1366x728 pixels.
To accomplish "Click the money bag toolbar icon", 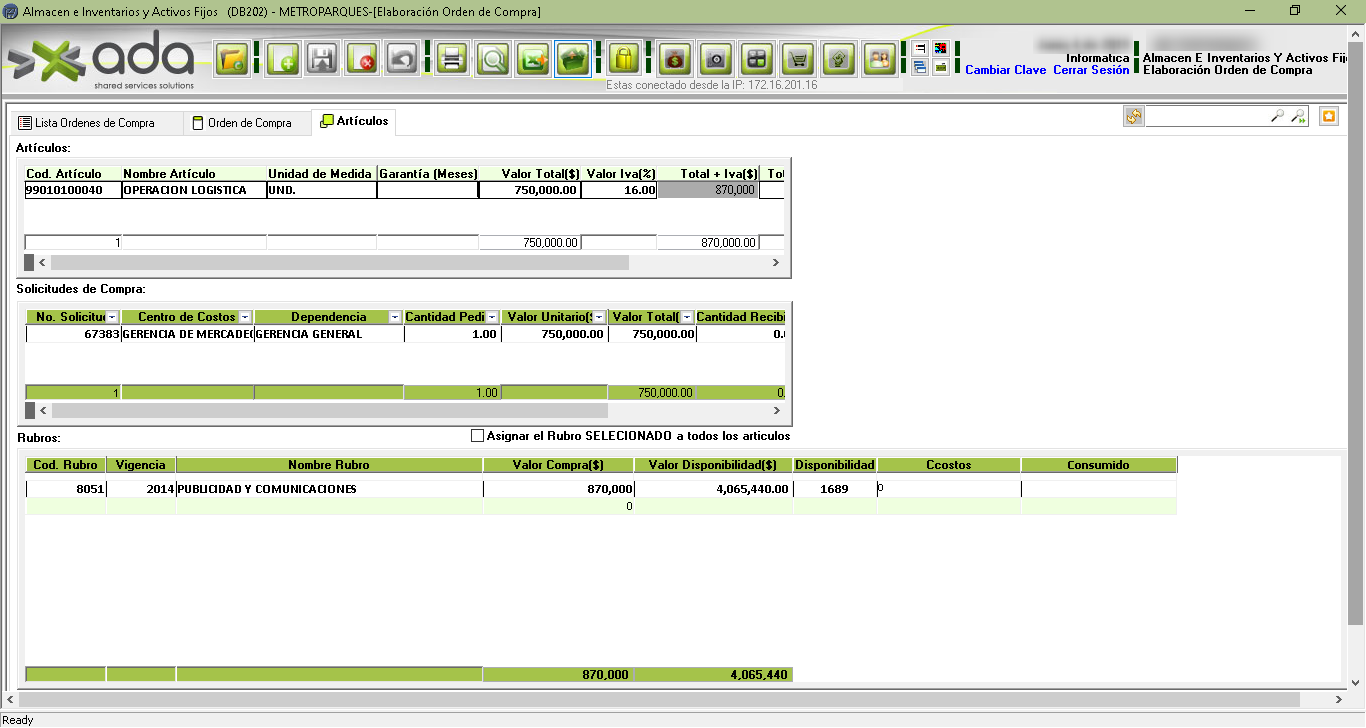I will pos(675,59).
